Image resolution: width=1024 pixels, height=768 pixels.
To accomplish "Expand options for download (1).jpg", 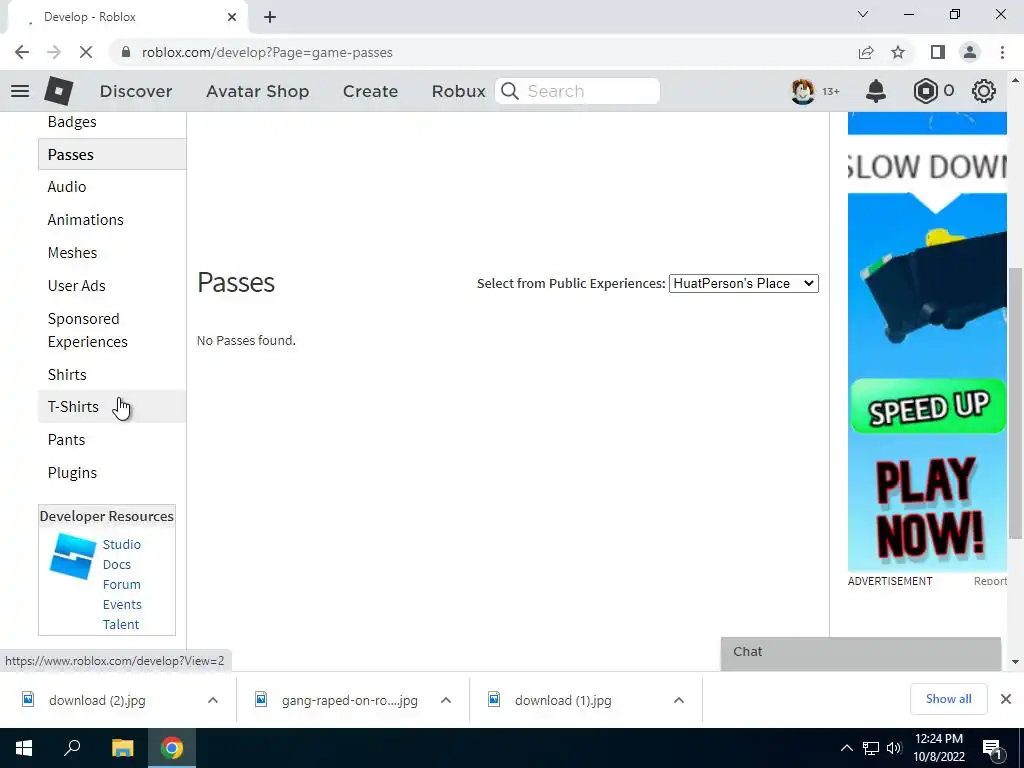I will 679,700.
